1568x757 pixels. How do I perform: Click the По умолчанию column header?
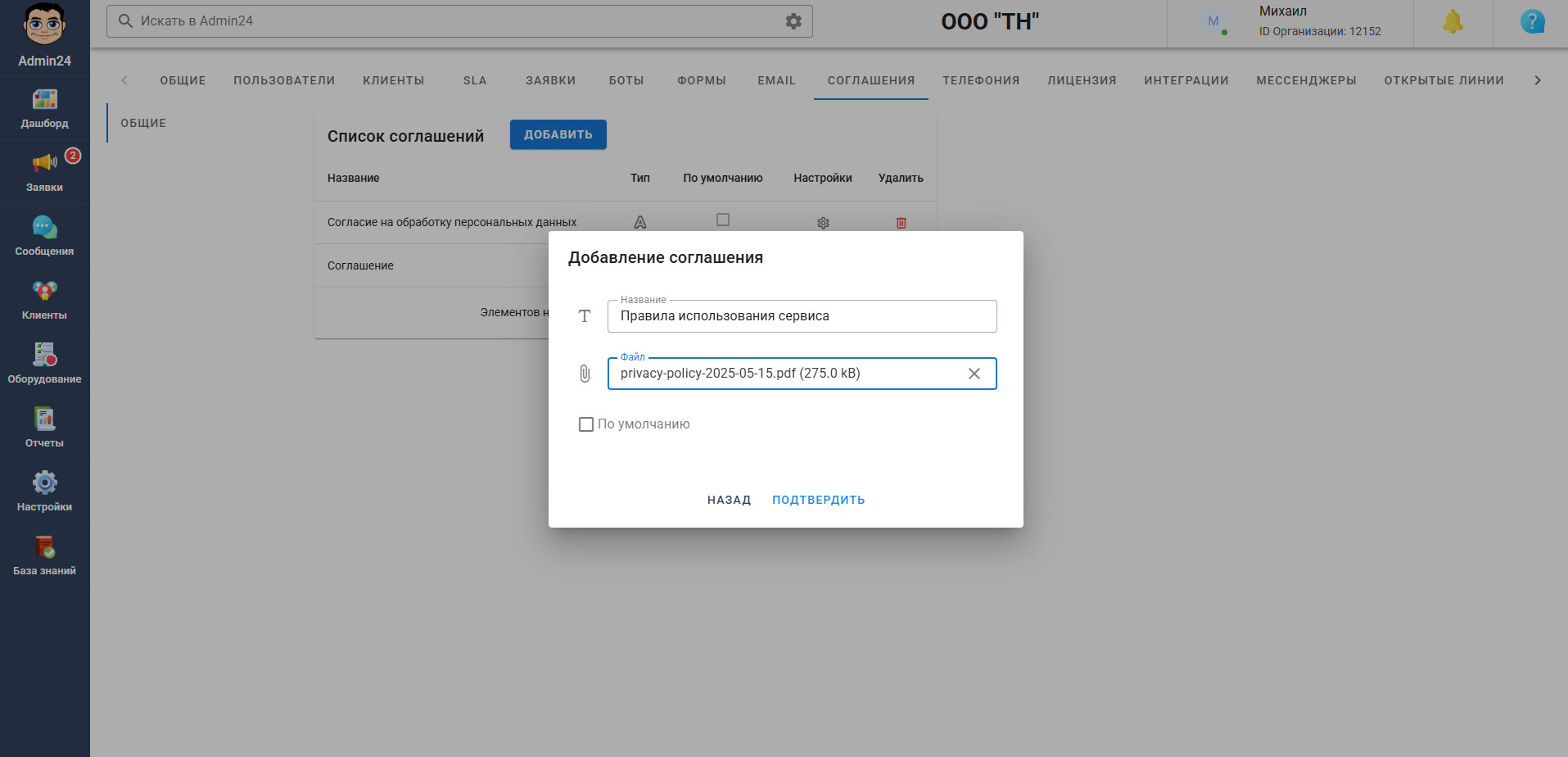723,178
